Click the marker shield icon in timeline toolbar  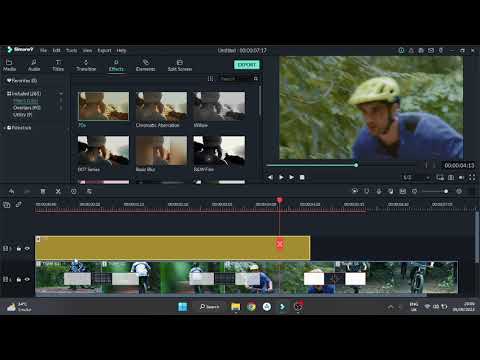(x=367, y=191)
